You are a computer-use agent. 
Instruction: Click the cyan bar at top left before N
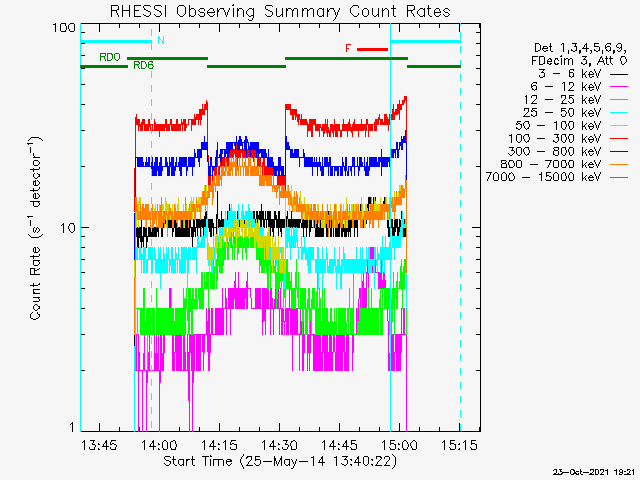pos(116,41)
